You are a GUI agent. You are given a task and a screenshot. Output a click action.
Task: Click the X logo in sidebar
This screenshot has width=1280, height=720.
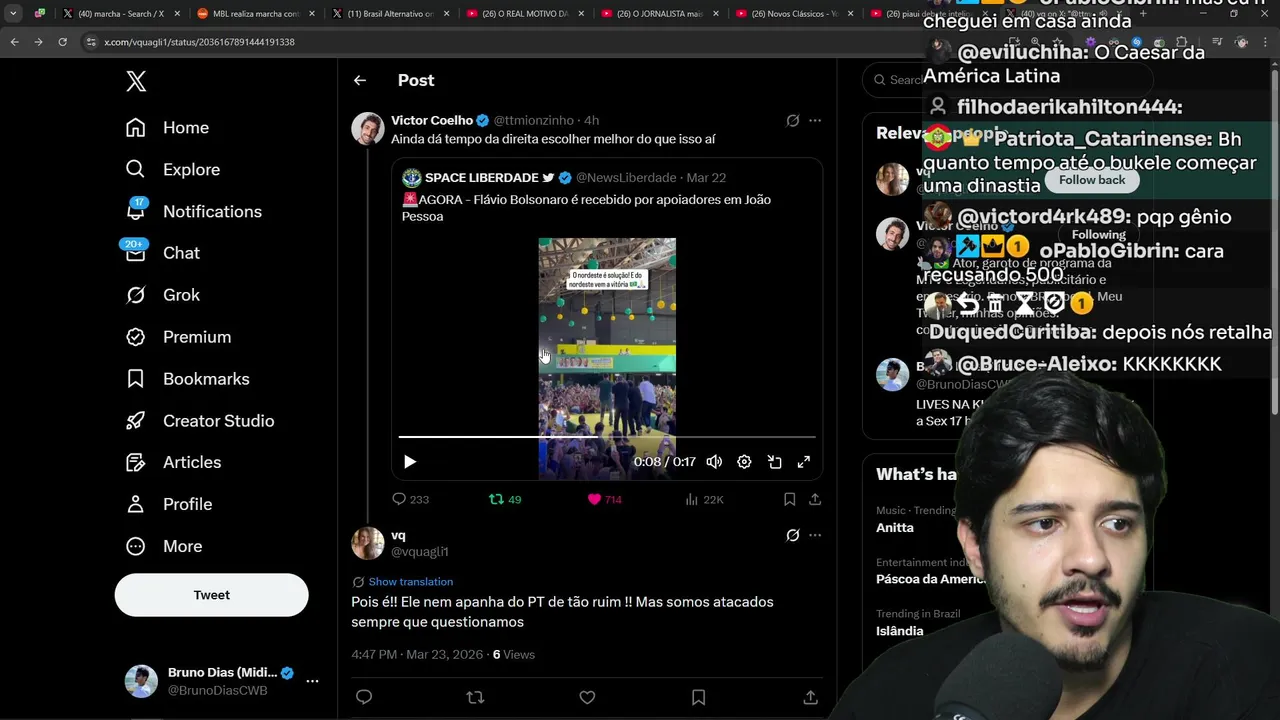(x=136, y=82)
